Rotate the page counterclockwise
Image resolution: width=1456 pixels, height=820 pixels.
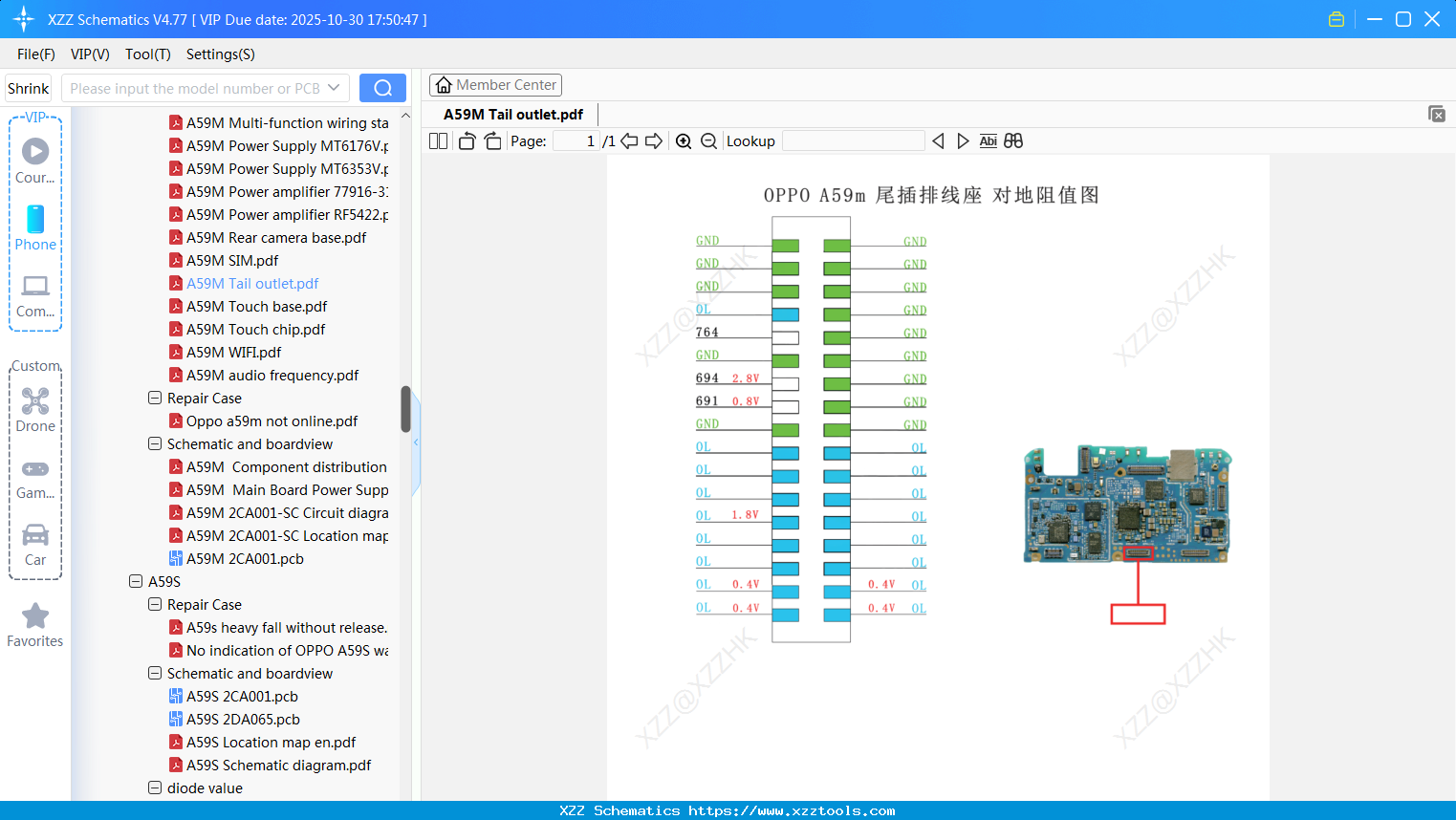coord(467,141)
